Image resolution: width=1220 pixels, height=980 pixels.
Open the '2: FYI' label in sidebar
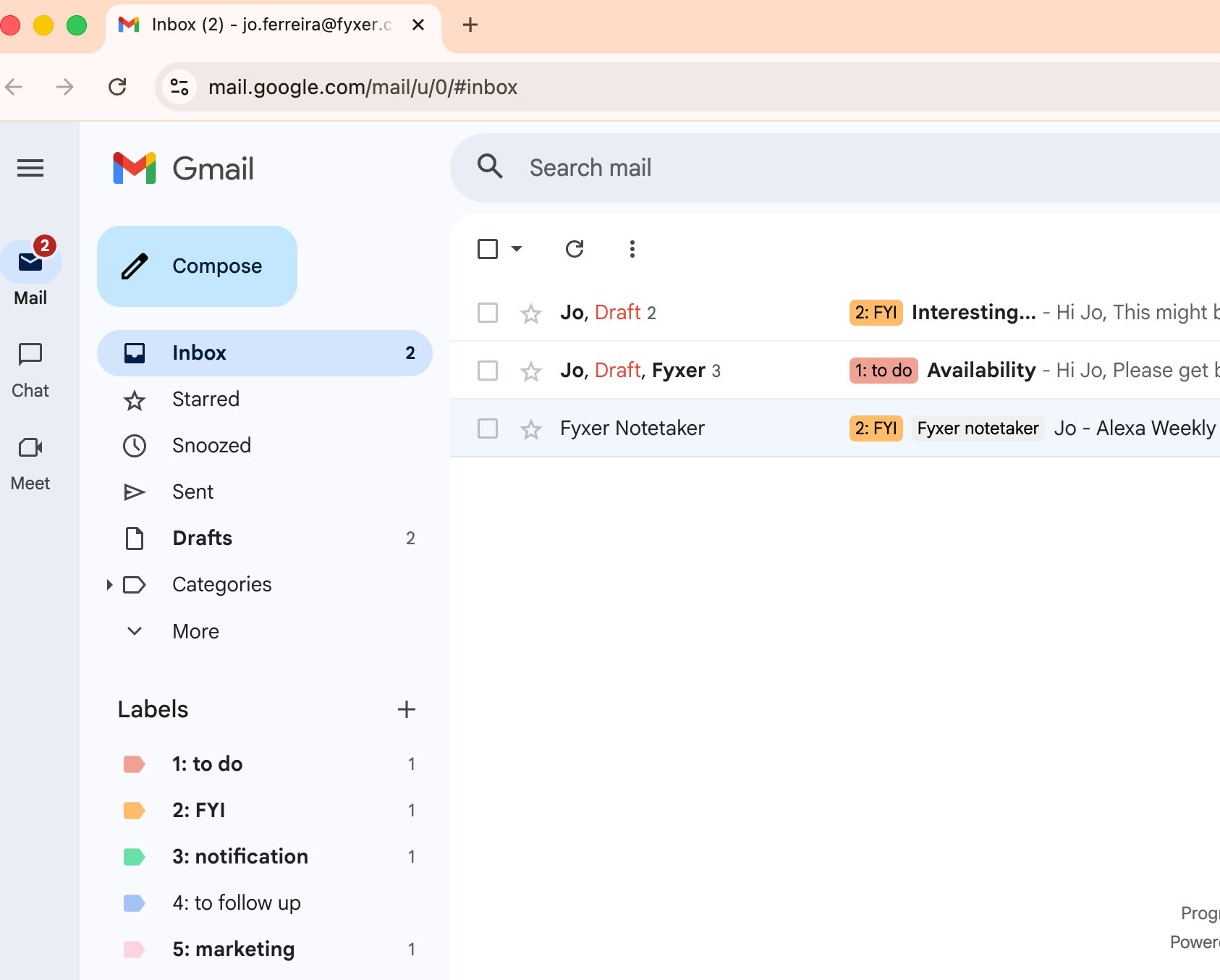[x=265, y=811]
